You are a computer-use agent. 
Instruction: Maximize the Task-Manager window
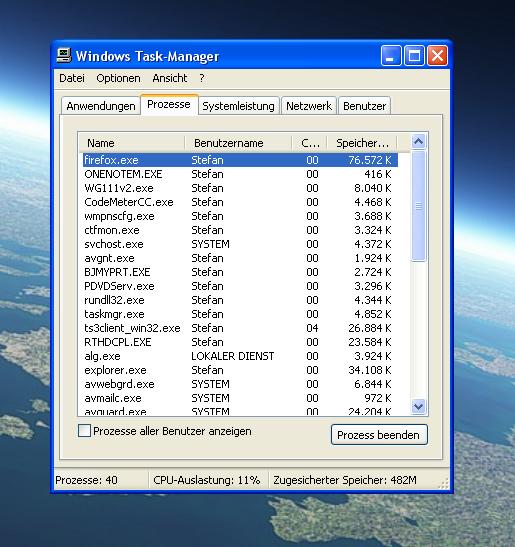(414, 55)
